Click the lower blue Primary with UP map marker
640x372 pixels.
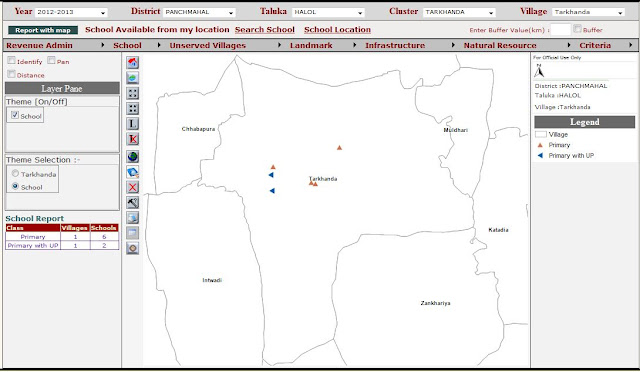tap(272, 191)
